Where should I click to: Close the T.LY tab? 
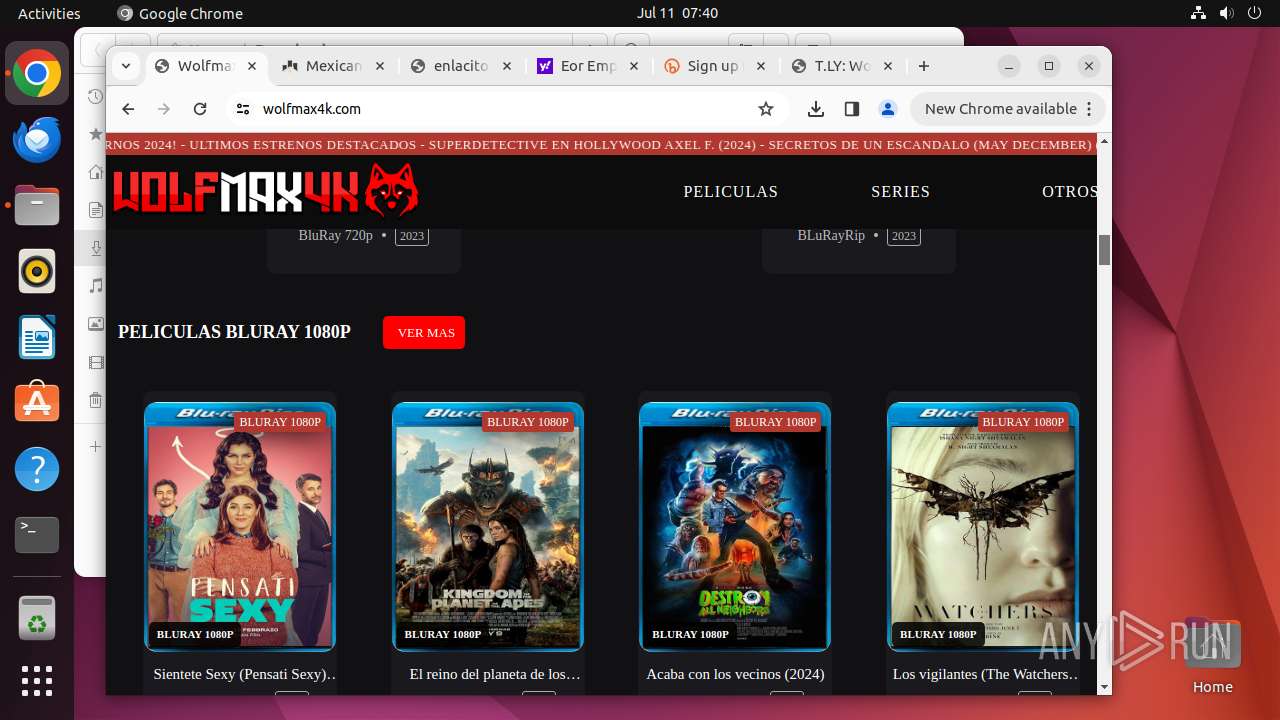click(888, 66)
